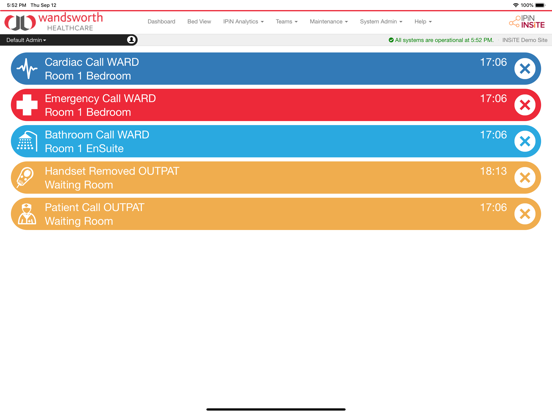552x414 pixels.
Task: Expand the System Admin menu
Action: click(x=381, y=21)
